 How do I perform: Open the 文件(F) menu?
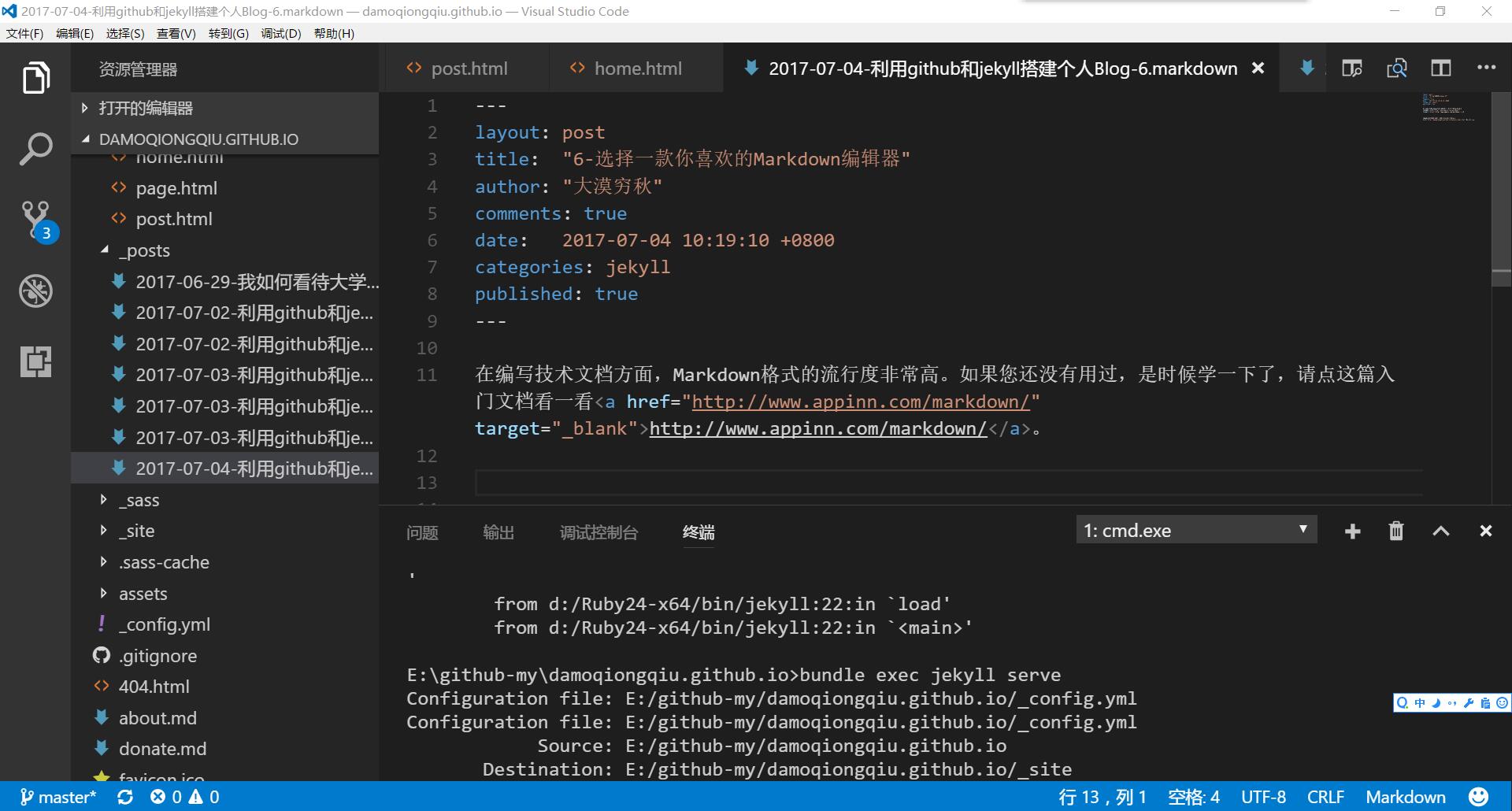point(25,33)
